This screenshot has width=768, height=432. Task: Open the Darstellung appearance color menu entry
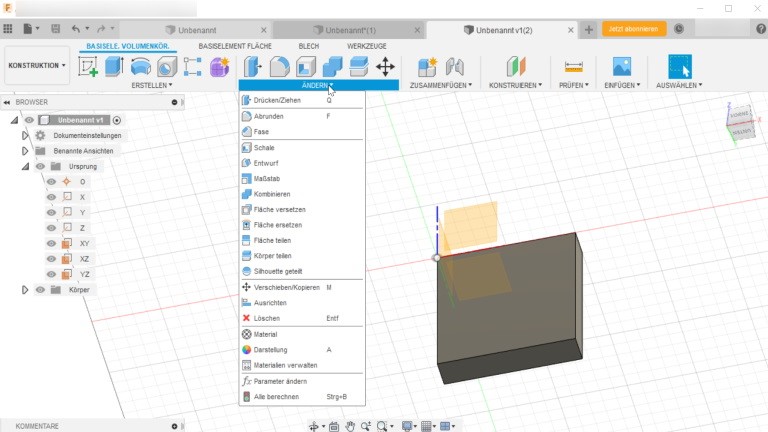(x=270, y=350)
